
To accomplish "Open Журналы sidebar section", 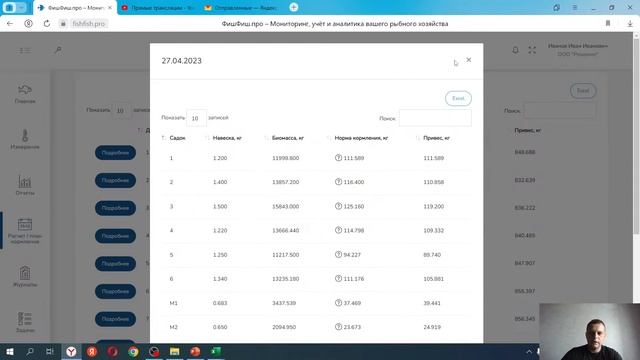I will (x=25, y=277).
